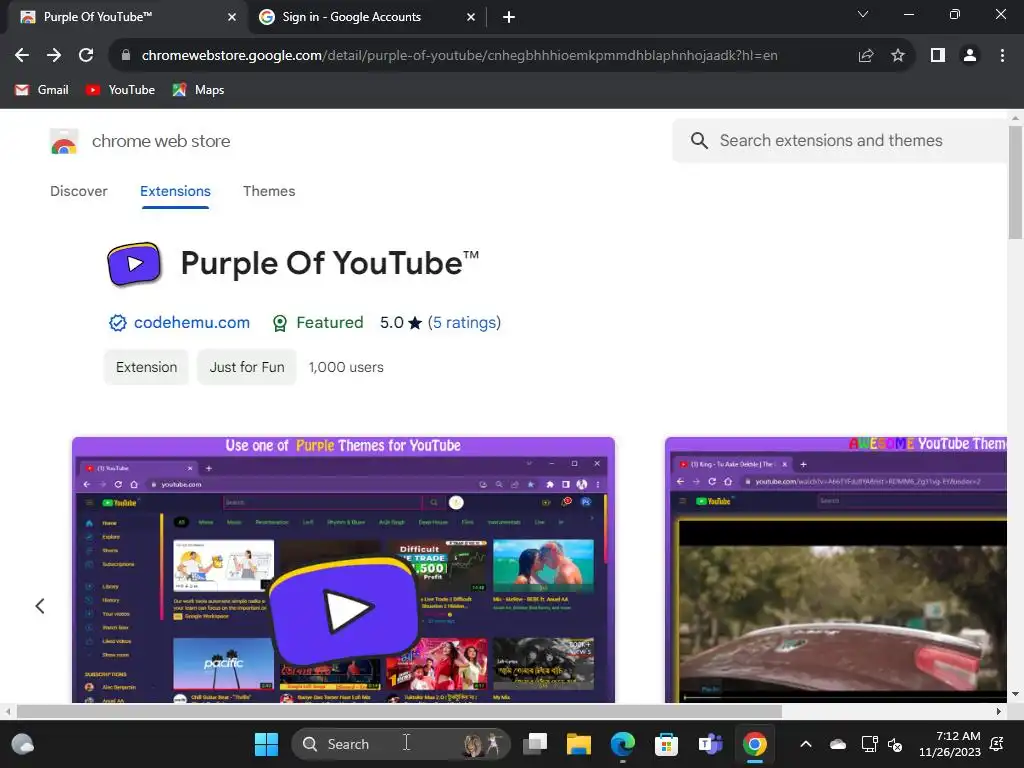Click the Just for Fun category chip
The width and height of the screenshot is (1024, 768).
[247, 367]
